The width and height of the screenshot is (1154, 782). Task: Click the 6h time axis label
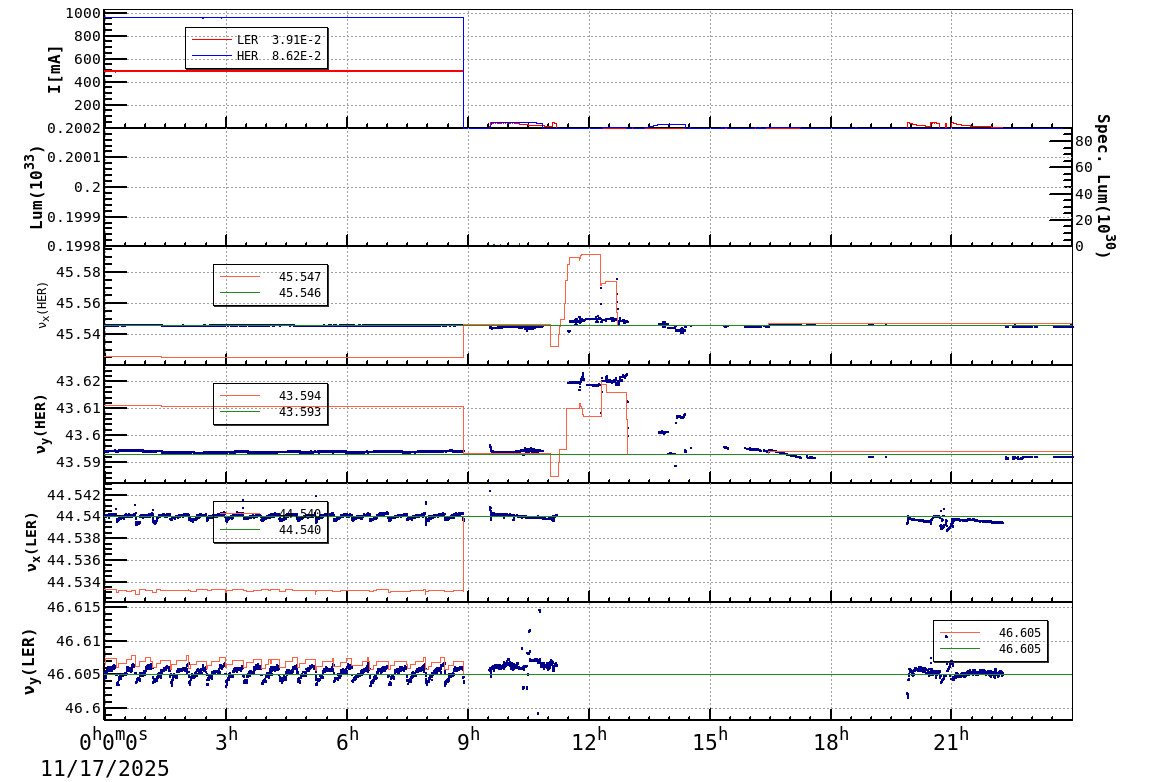click(347, 739)
